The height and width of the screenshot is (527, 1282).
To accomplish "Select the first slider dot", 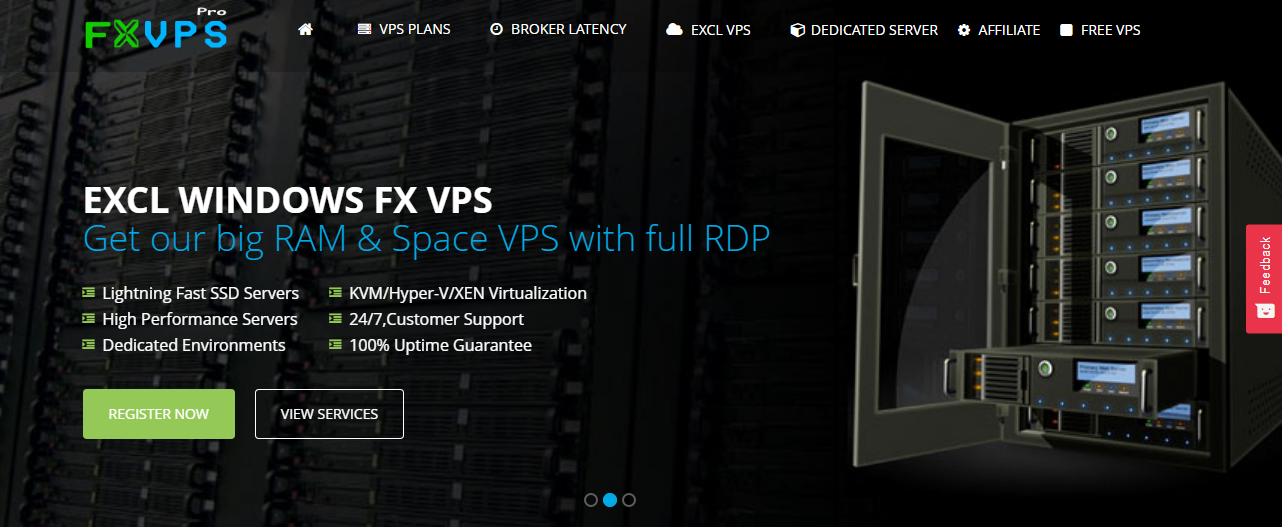I will coord(591,500).
